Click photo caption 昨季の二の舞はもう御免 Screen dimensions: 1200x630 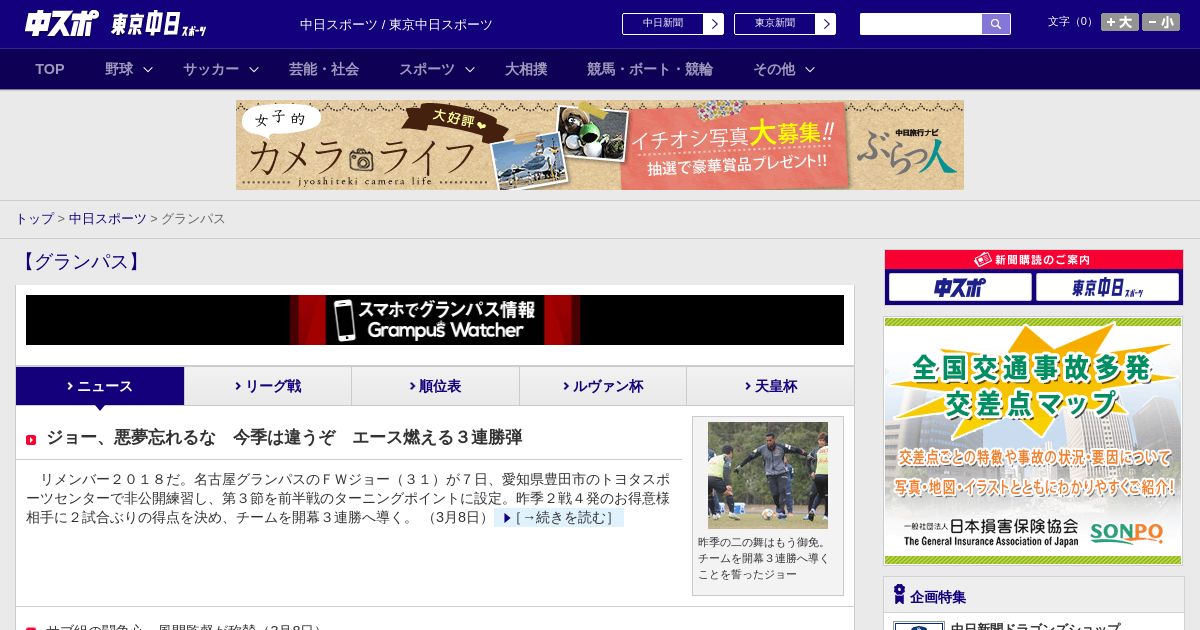pos(765,558)
